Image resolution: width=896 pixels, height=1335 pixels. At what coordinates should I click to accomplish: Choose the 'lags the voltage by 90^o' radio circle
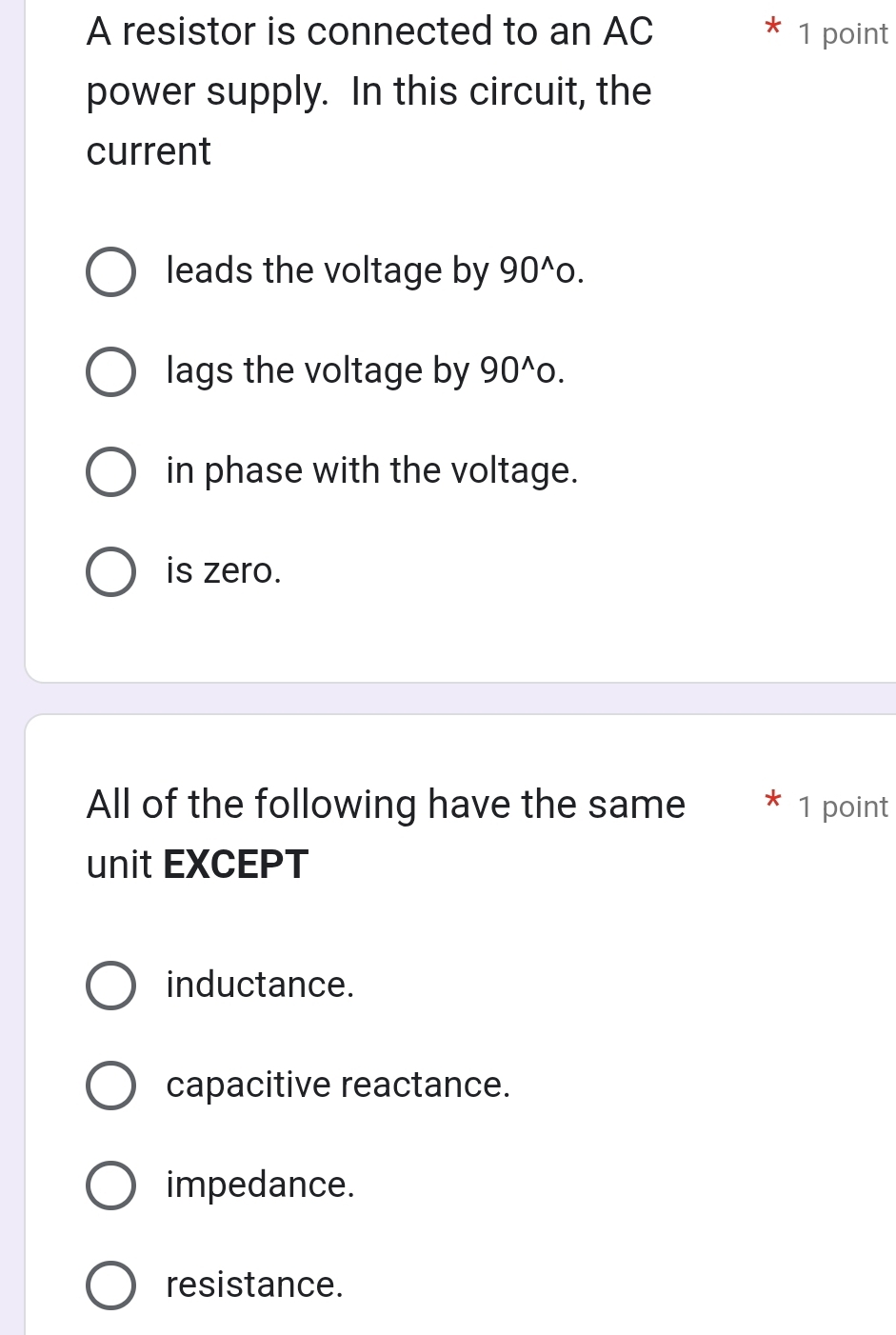110,371
